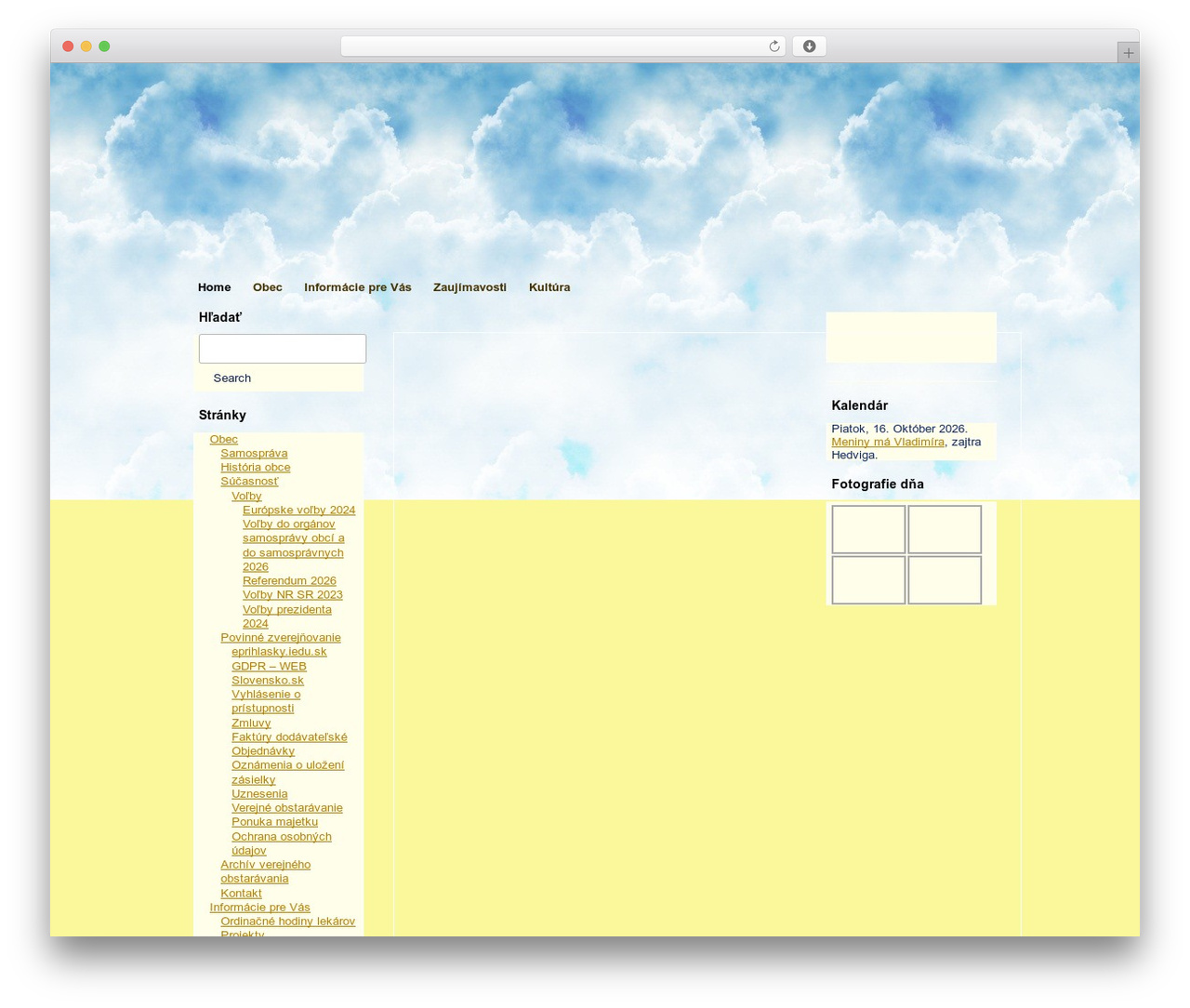
Task: Open Voľby do orgánov samosprávy obcí link
Action: (293, 545)
